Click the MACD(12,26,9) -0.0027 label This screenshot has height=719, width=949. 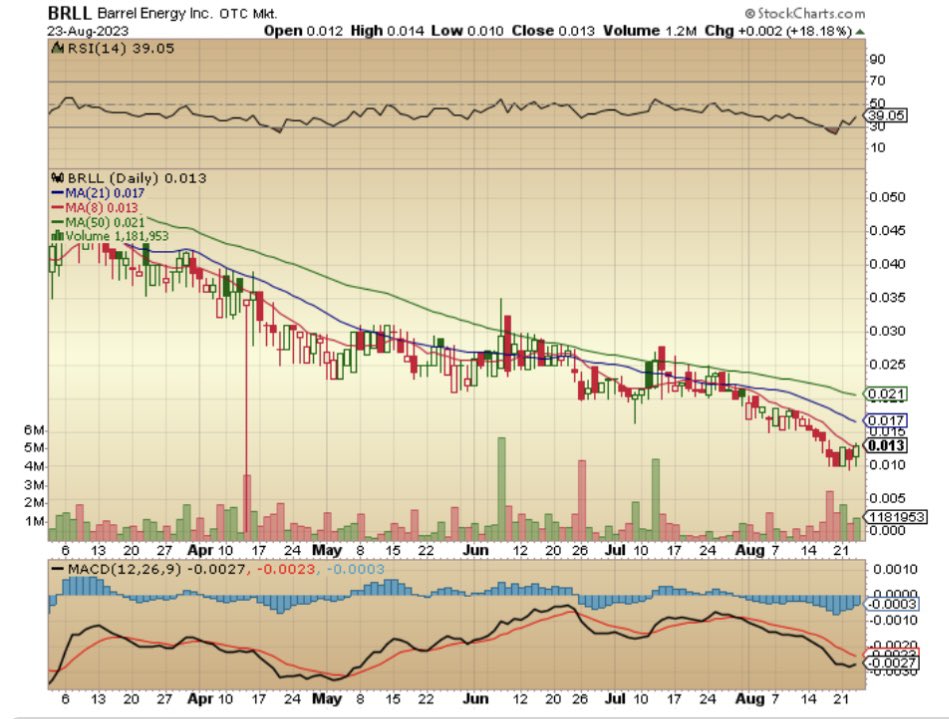point(156,570)
